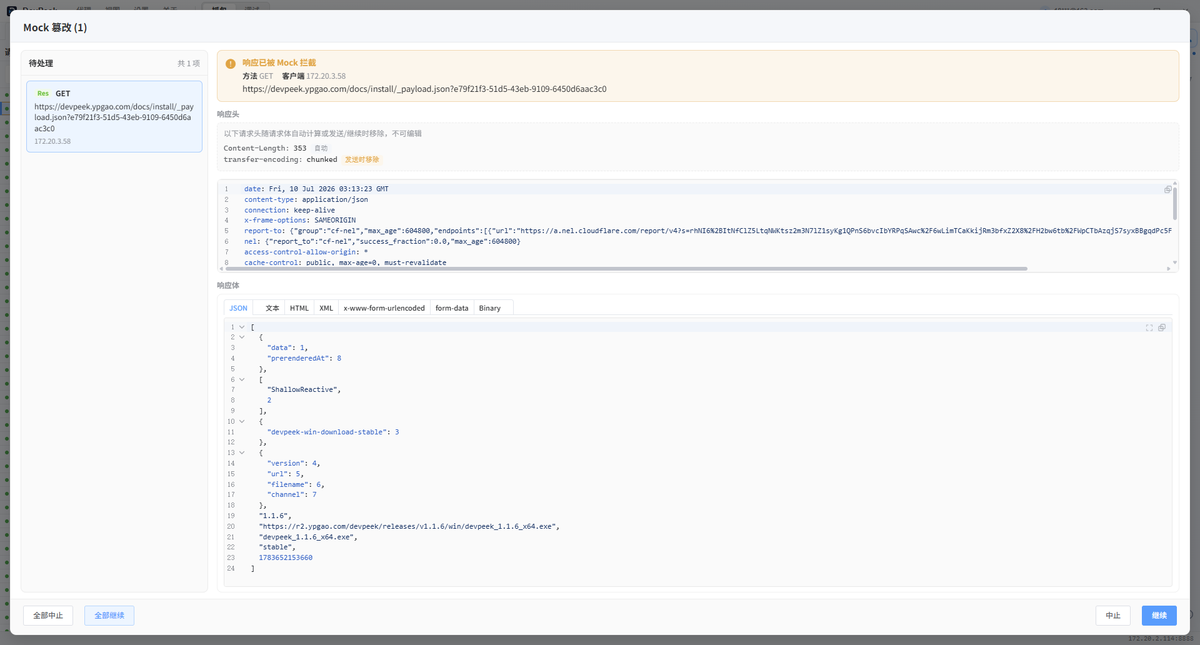Click 全部中止 to abort all
1200x645 pixels.
[x=48, y=615]
